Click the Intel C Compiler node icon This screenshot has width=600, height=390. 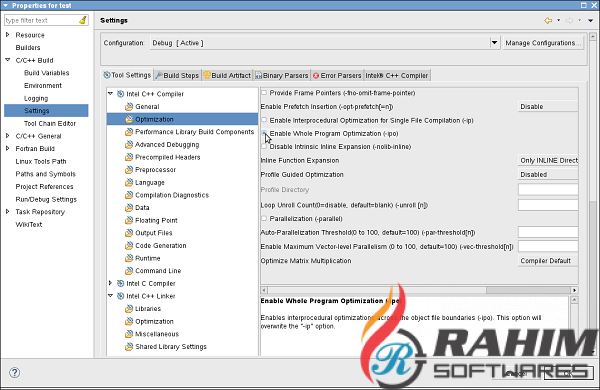coord(121,283)
